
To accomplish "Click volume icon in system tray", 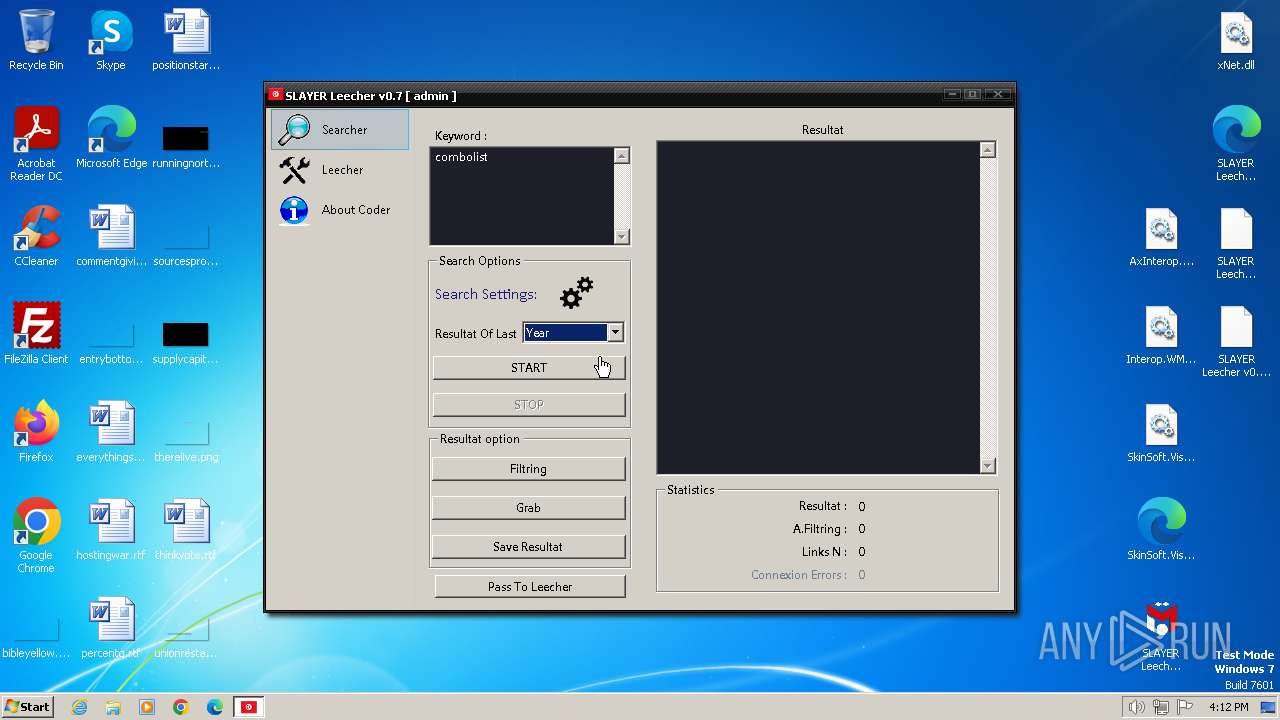I will (1136, 707).
